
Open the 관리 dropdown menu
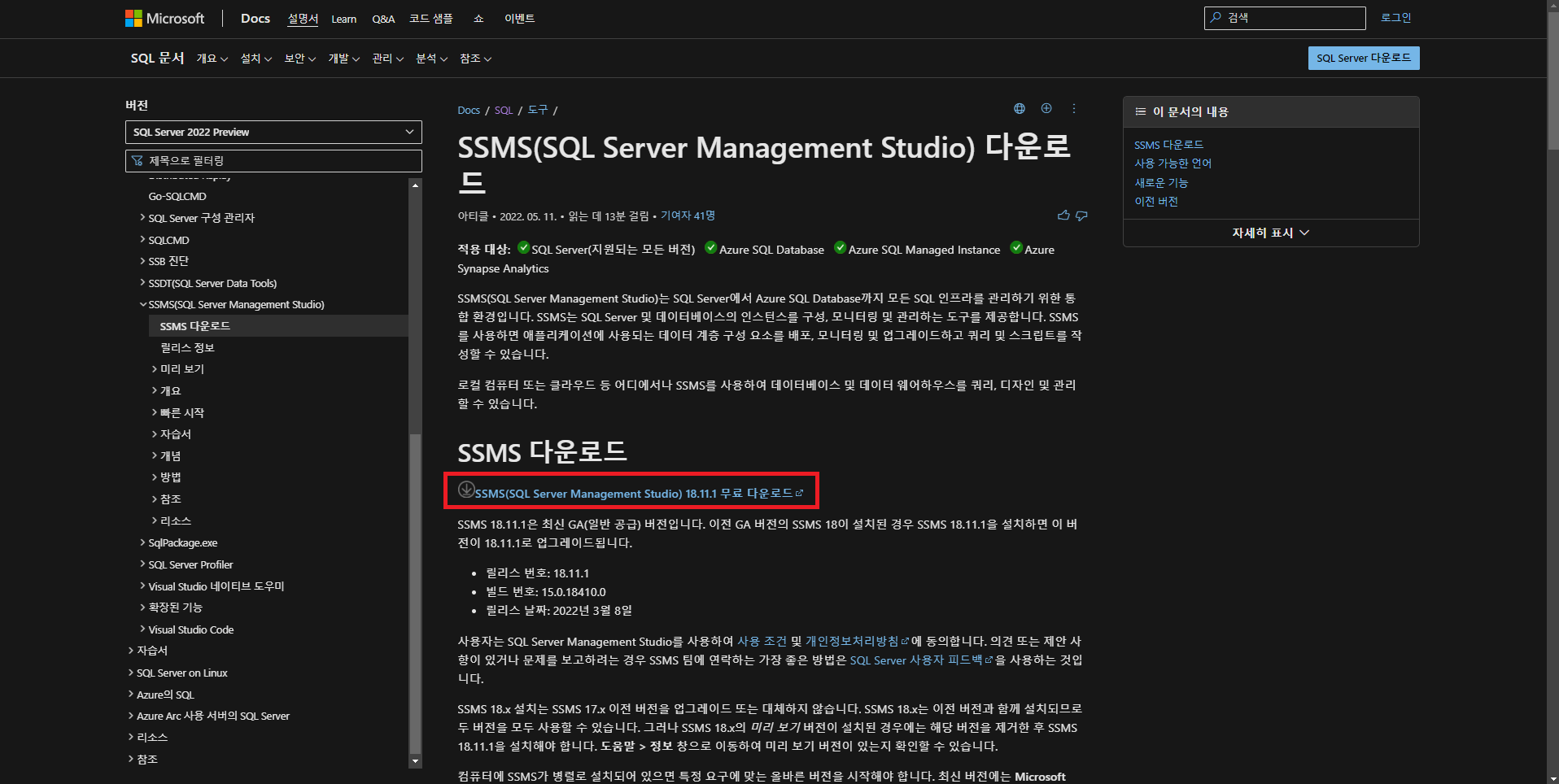[x=388, y=59]
